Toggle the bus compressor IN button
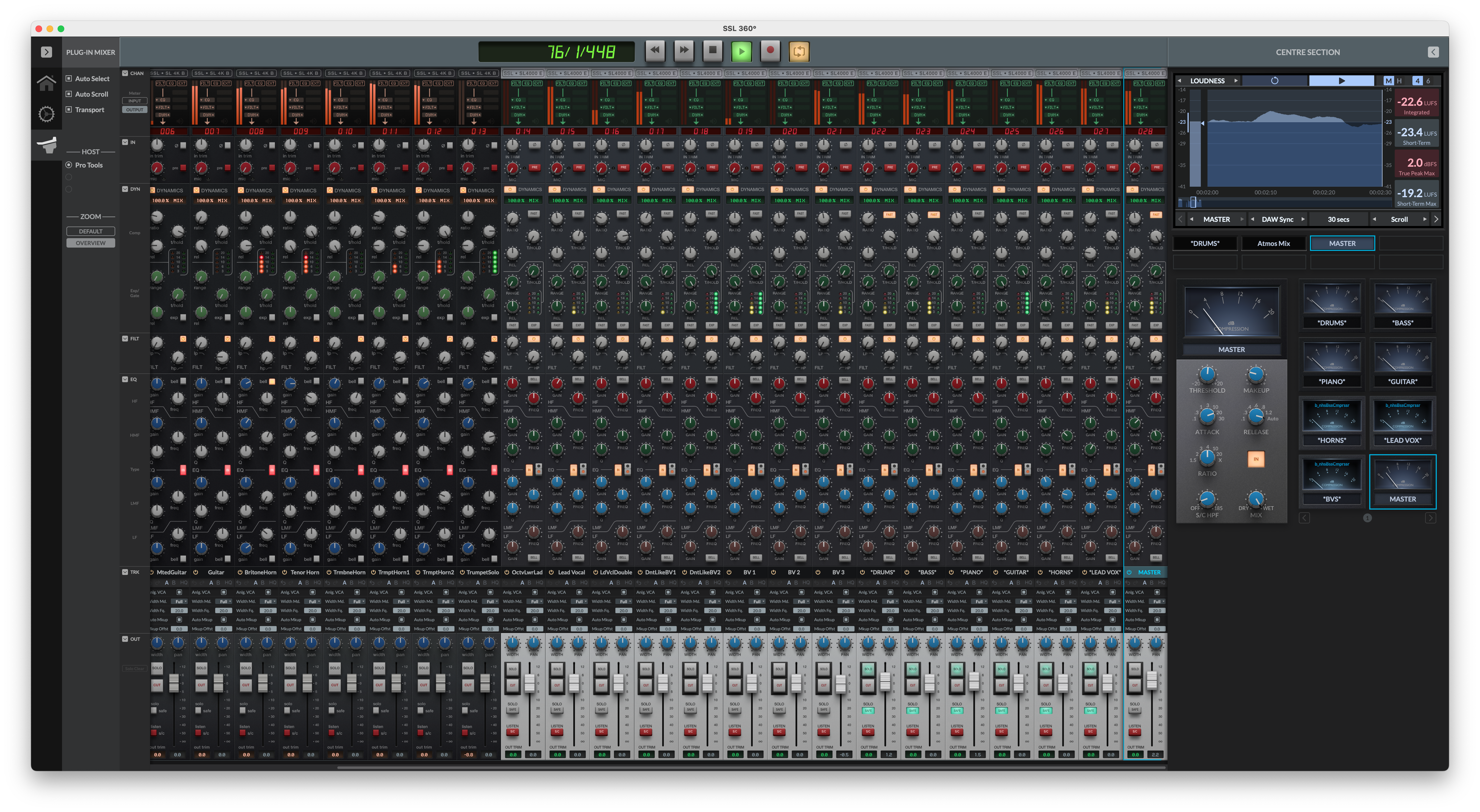The width and height of the screenshot is (1480, 812). [1256, 459]
